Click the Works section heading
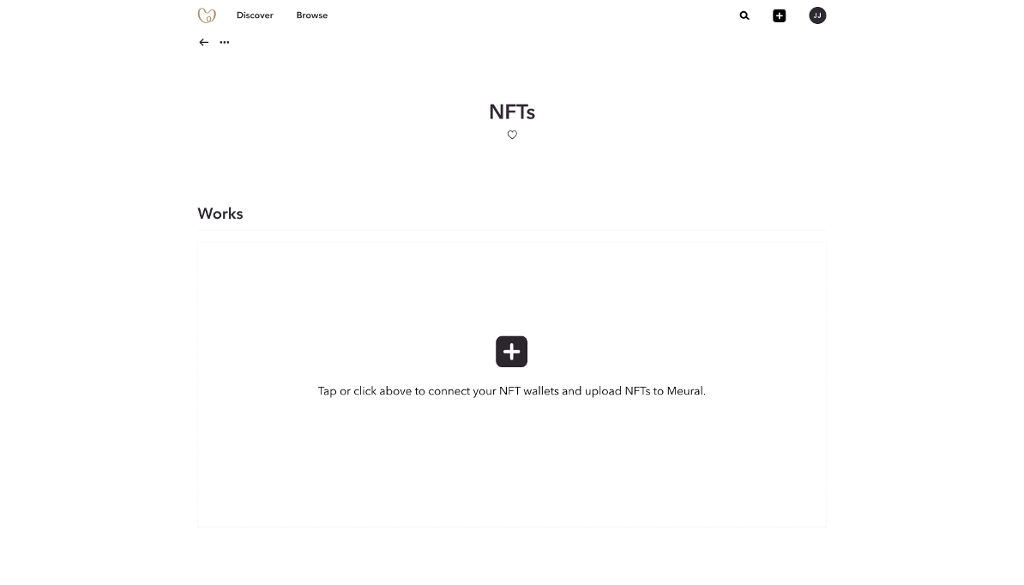1024x585 pixels. (220, 213)
